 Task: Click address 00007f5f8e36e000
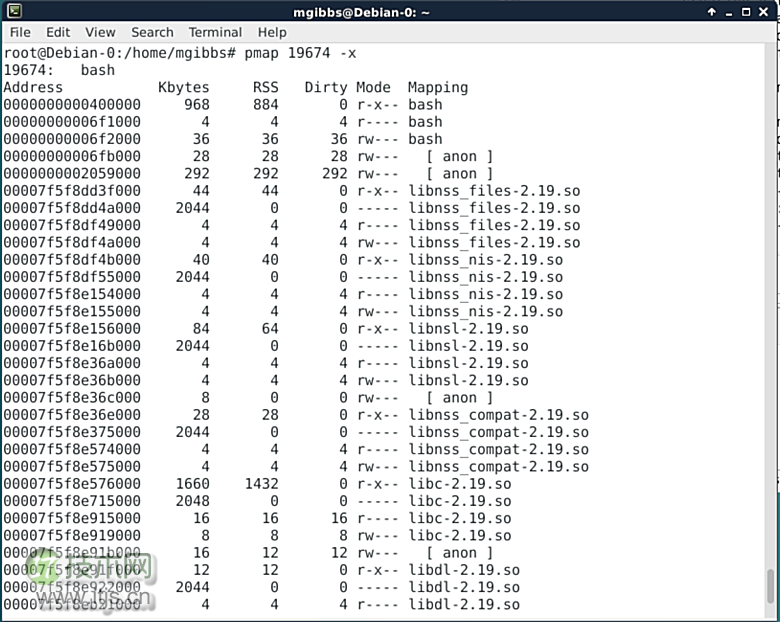pos(72,415)
